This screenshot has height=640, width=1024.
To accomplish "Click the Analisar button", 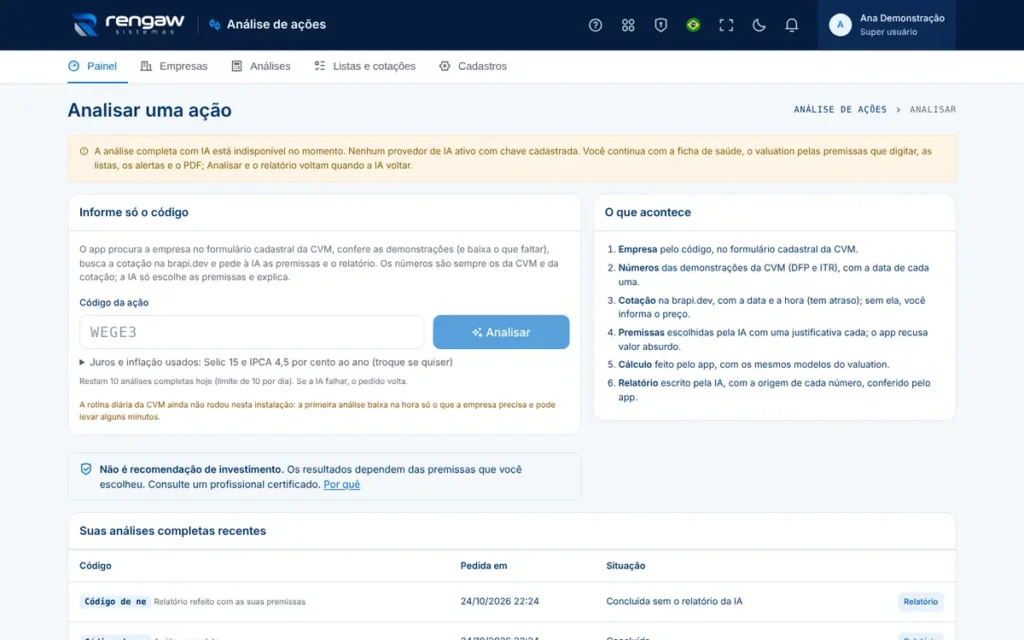I will point(501,332).
